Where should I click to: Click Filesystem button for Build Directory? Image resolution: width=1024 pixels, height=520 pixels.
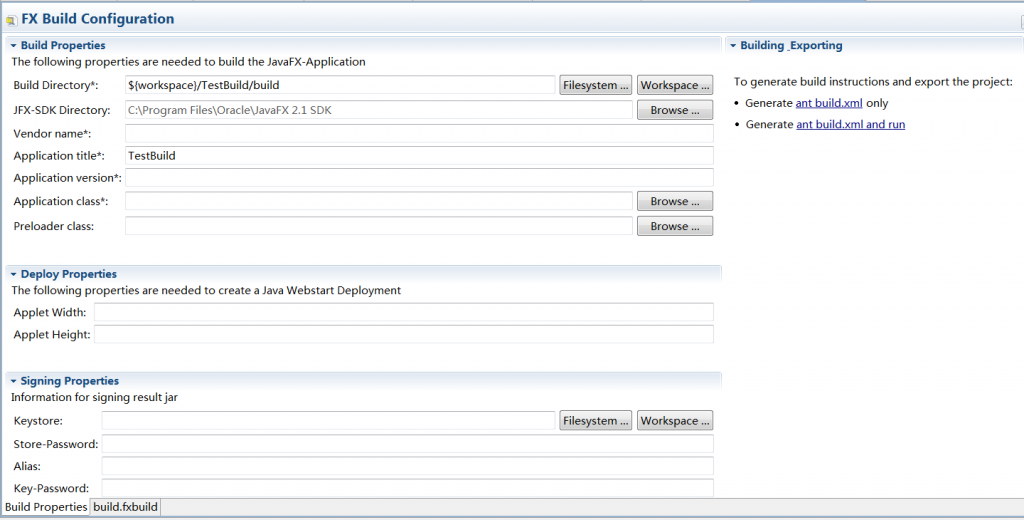pos(596,85)
